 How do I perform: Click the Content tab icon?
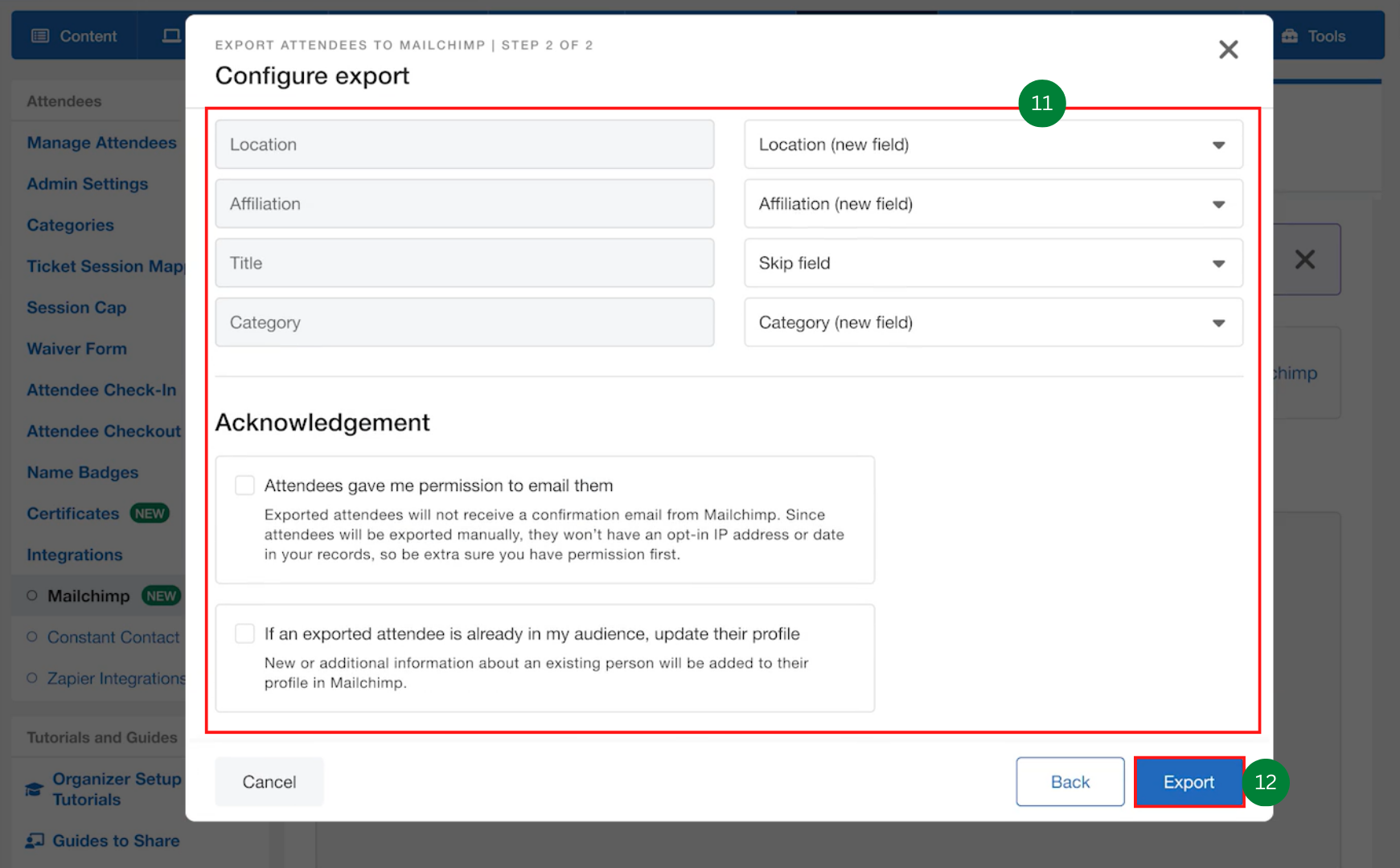click(x=40, y=36)
